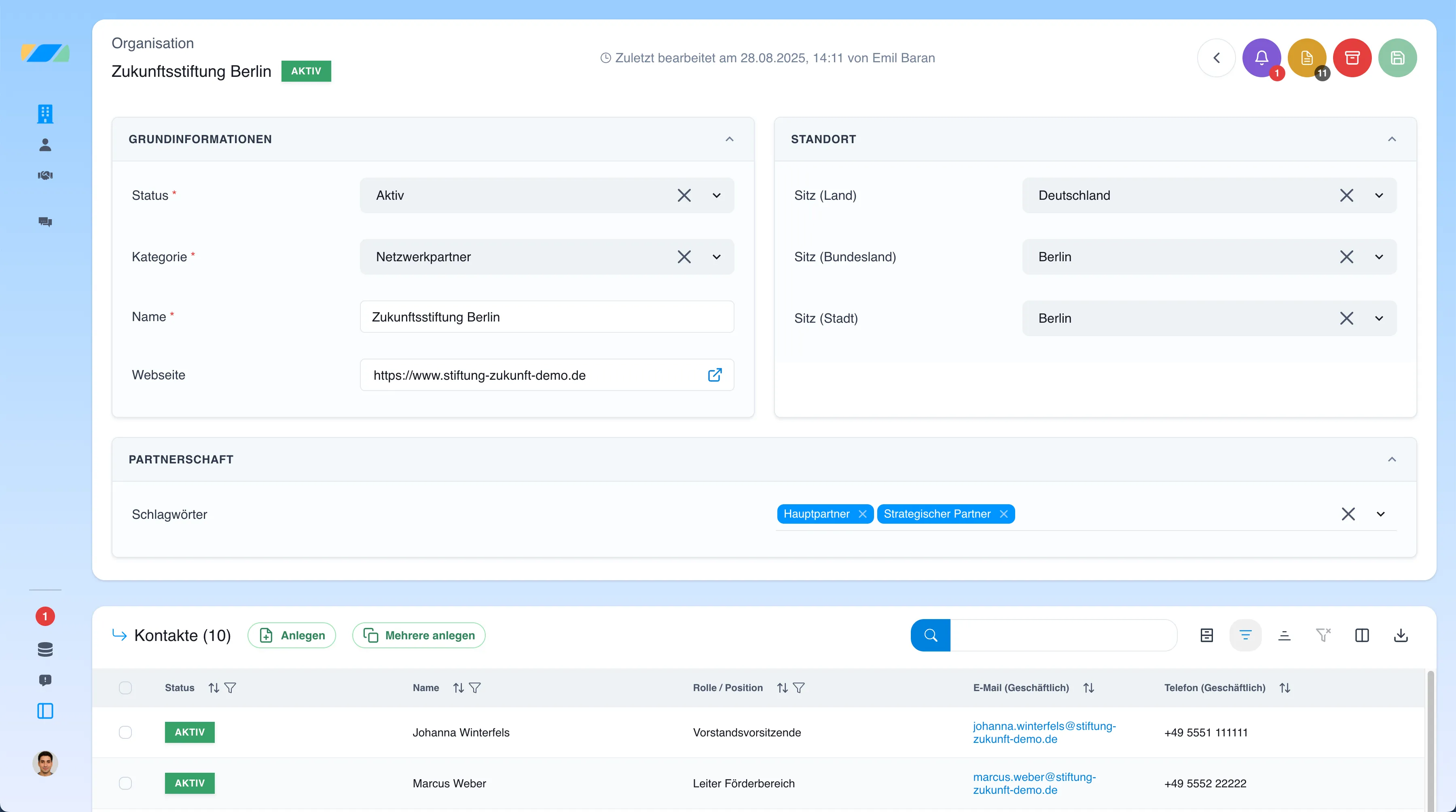
Task: Collapse the Grundinformationen section
Action: [730, 139]
